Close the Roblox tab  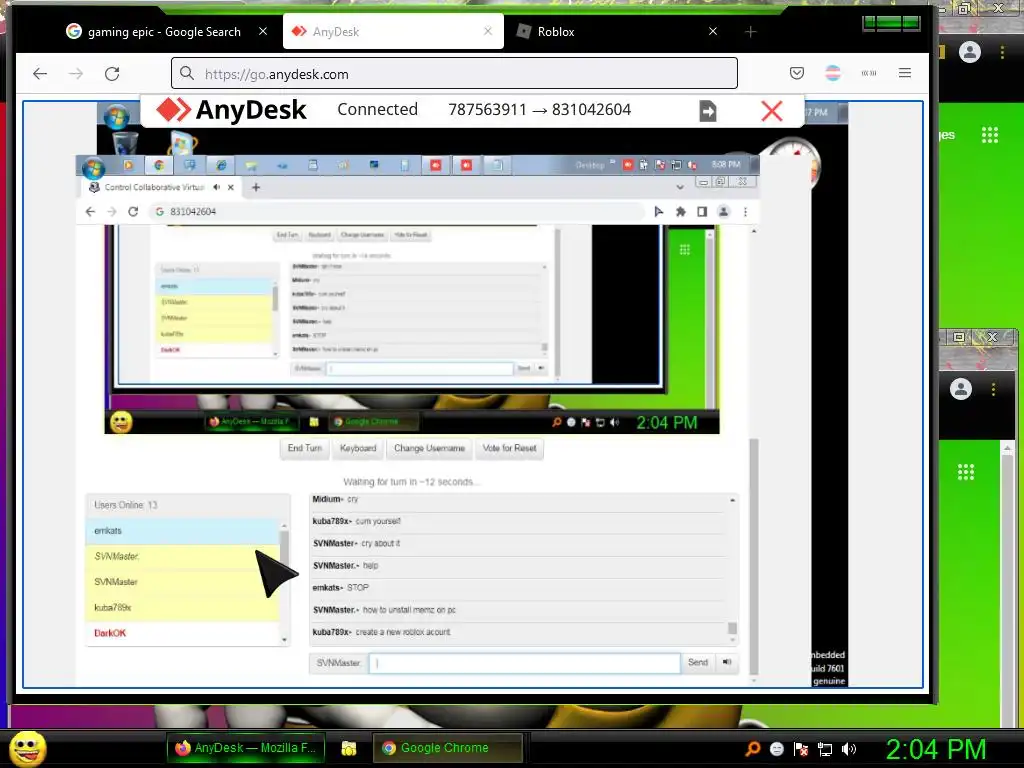(x=712, y=31)
